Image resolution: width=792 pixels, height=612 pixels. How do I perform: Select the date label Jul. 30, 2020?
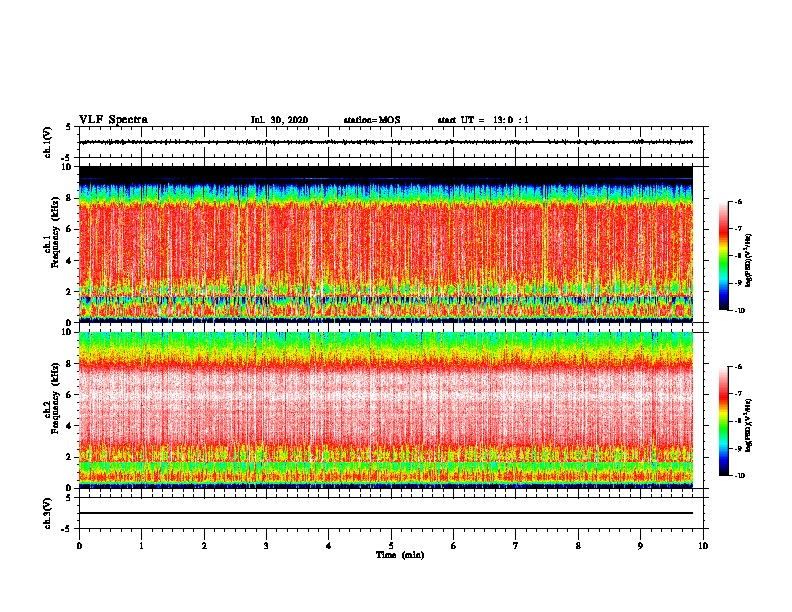[x=279, y=120]
